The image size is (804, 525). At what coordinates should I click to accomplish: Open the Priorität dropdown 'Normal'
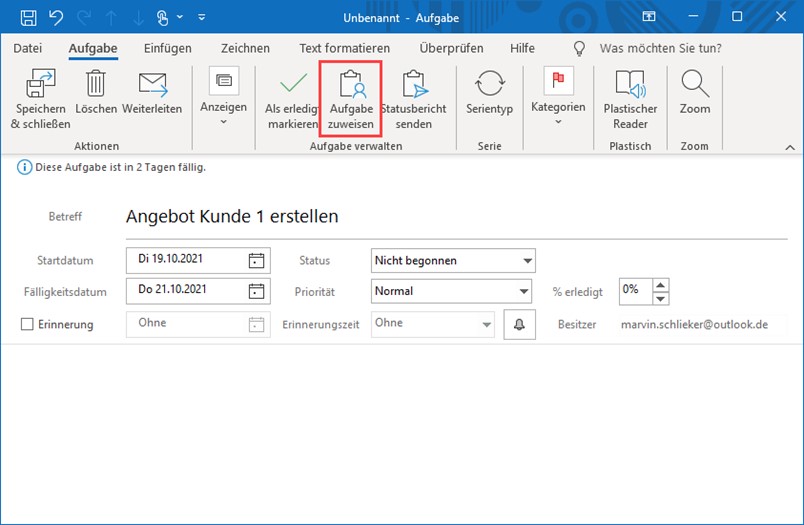(451, 291)
